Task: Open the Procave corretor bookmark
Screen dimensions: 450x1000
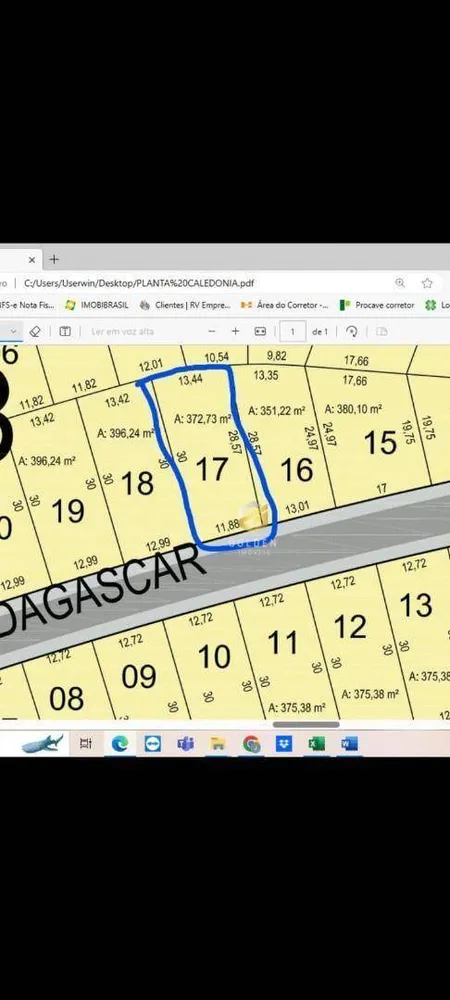Action: pos(377,305)
